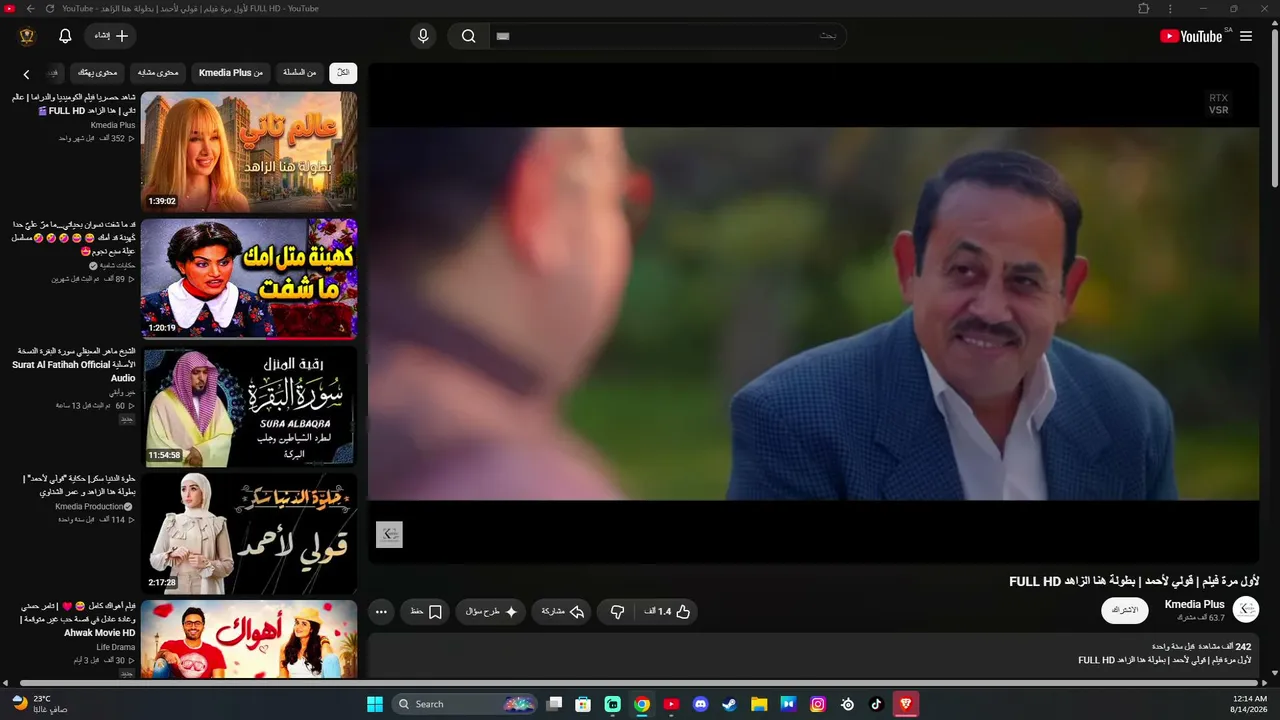Select the 'محتوى يهمّك' filter chip
The width and height of the screenshot is (1280, 720).
click(97, 72)
